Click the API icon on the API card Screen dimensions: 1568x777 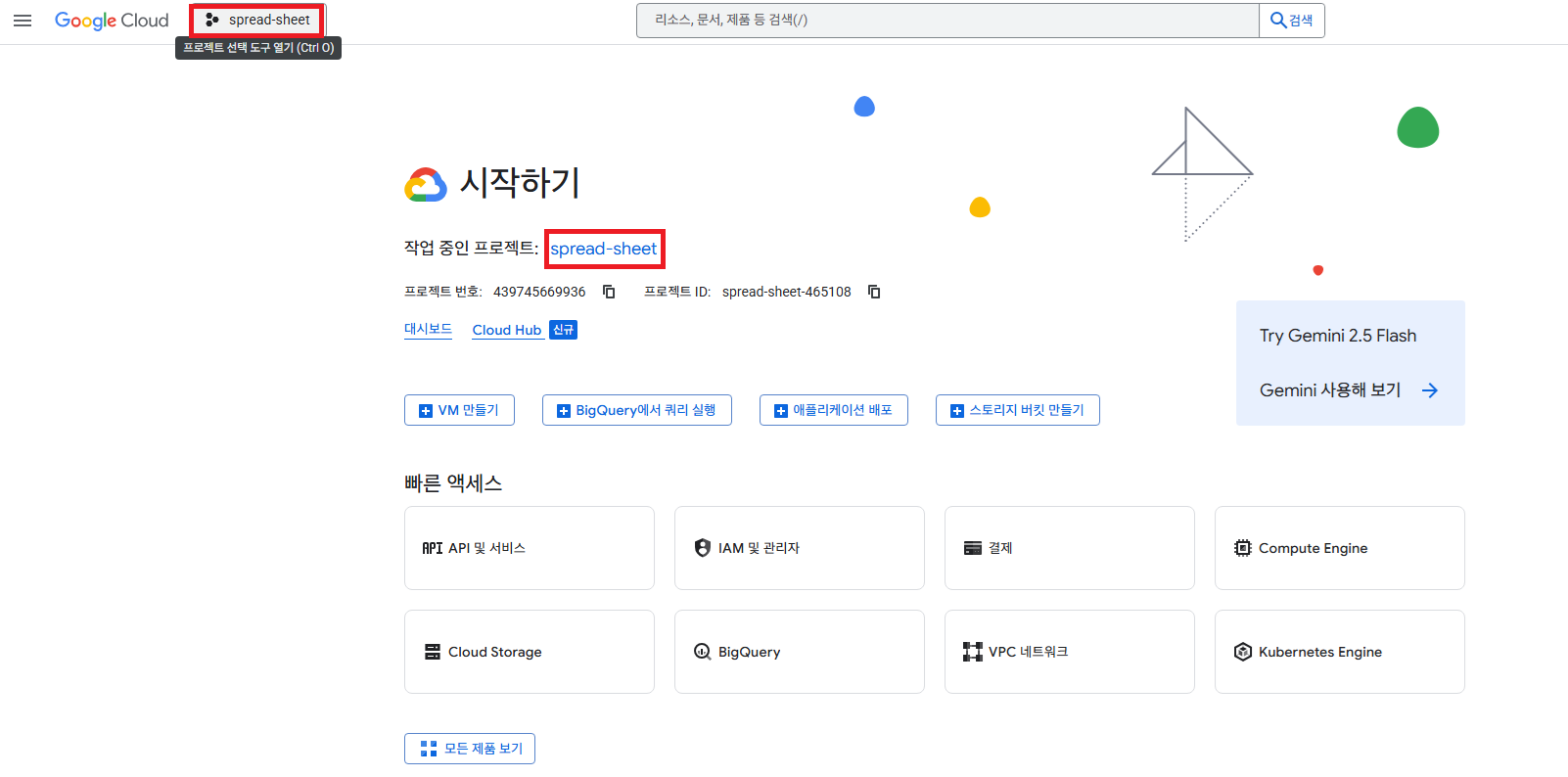[x=432, y=548]
